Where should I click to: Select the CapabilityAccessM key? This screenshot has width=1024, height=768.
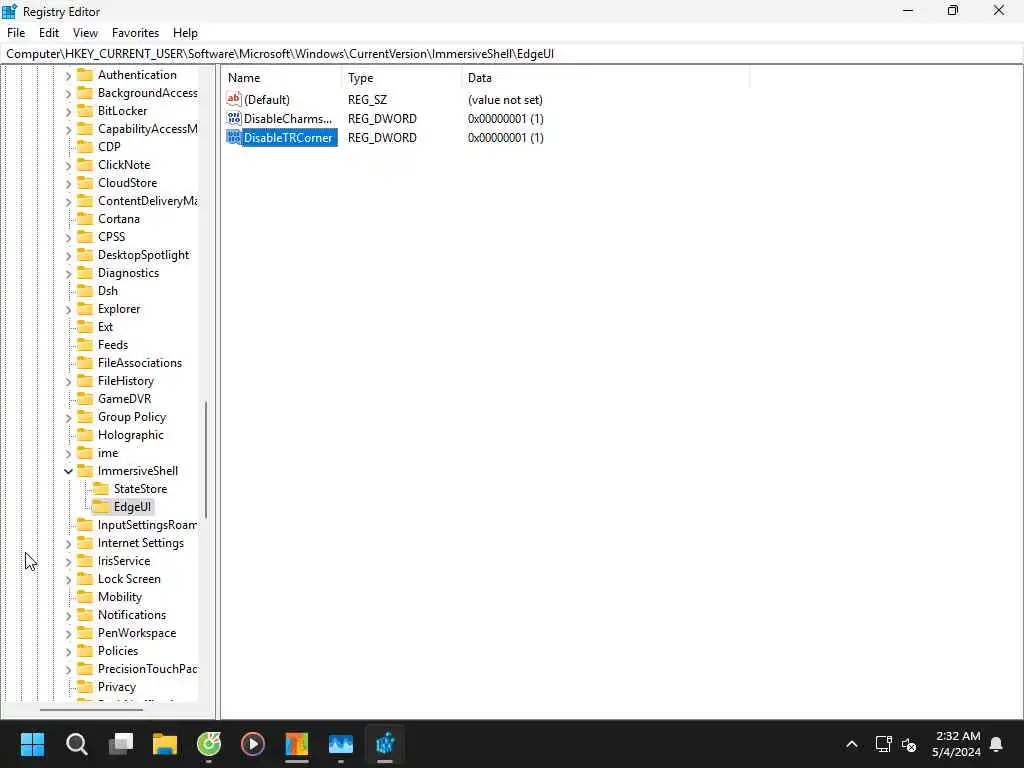148,129
